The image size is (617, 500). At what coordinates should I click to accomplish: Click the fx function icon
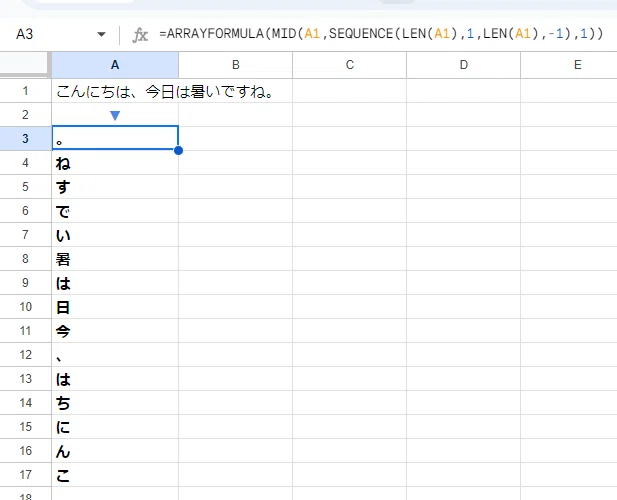click(140, 35)
